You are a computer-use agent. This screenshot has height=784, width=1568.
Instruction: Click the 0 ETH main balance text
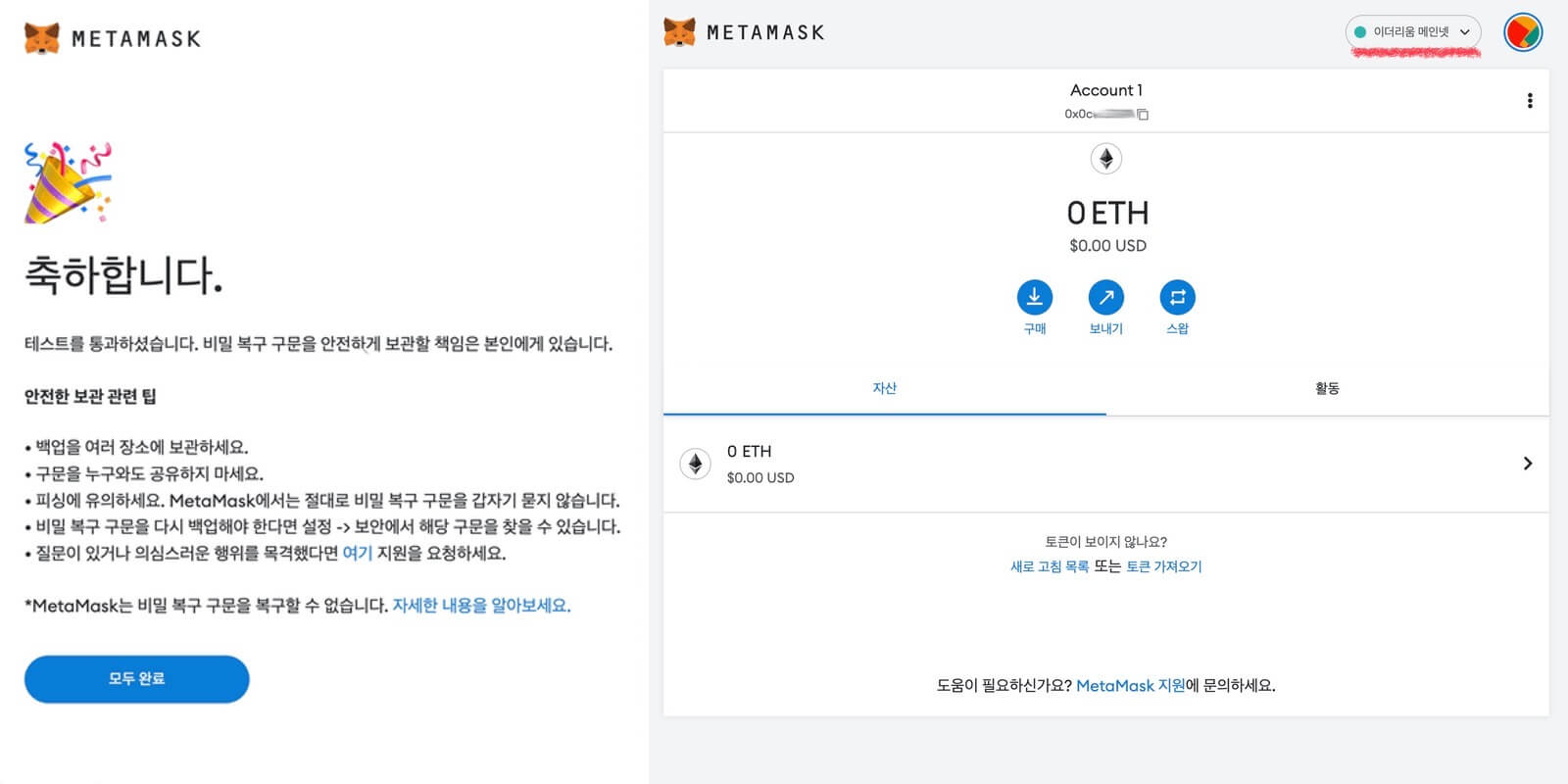click(x=1107, y=213)
